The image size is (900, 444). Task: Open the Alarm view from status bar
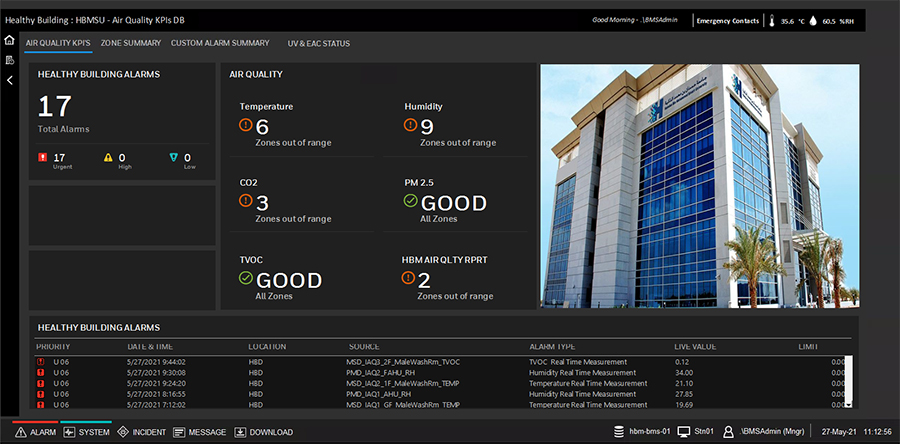point(35,432)
